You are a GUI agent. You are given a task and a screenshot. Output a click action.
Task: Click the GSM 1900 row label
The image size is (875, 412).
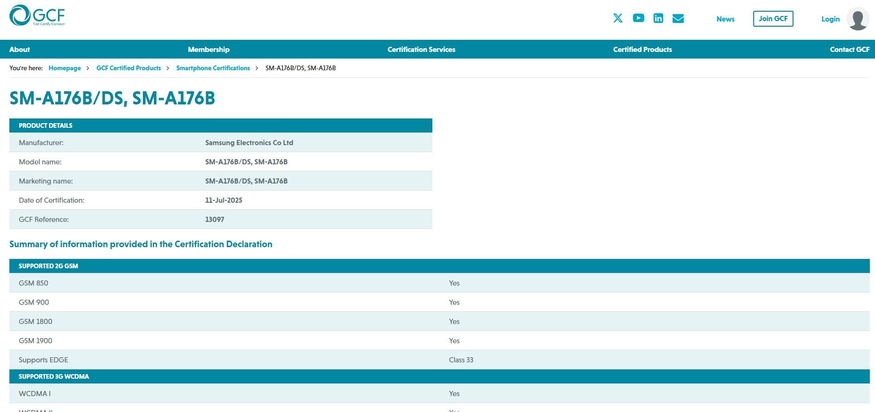[x=35, y=341]
